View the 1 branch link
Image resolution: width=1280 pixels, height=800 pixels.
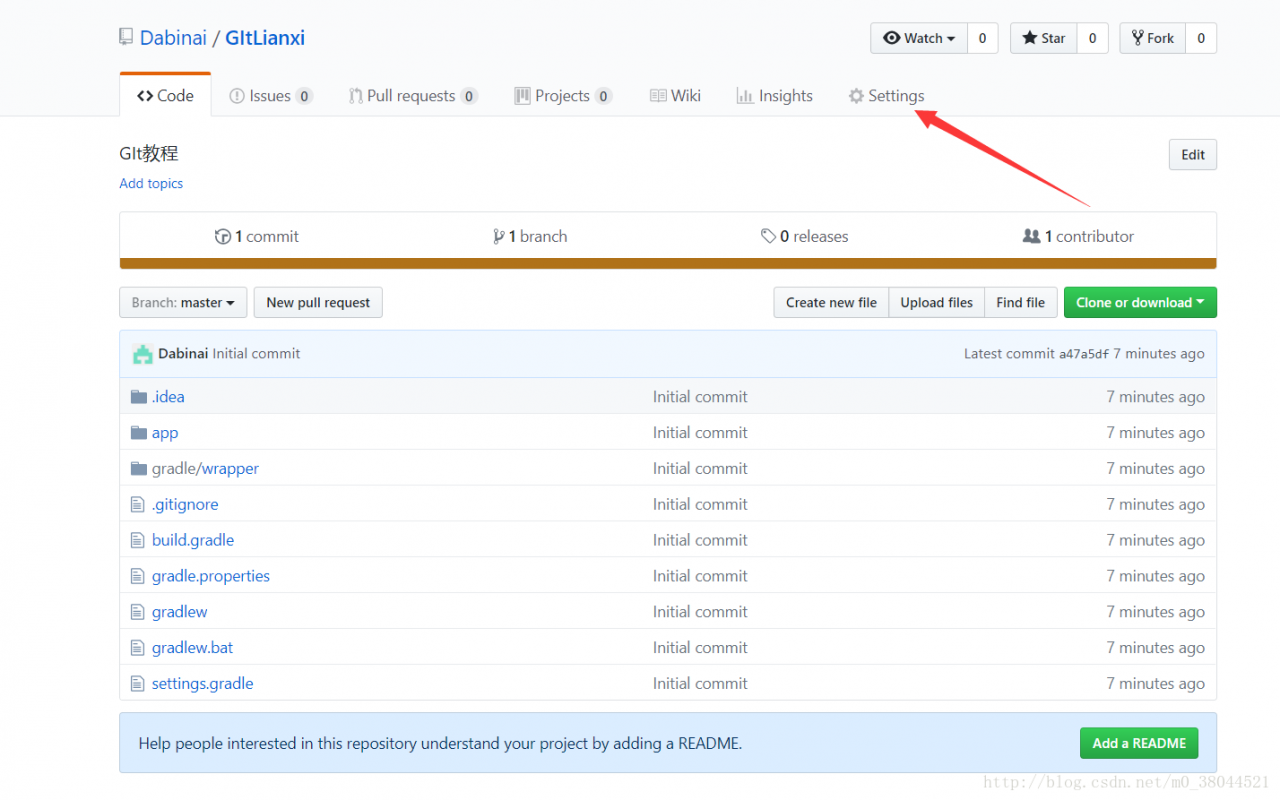click(530, 237)
